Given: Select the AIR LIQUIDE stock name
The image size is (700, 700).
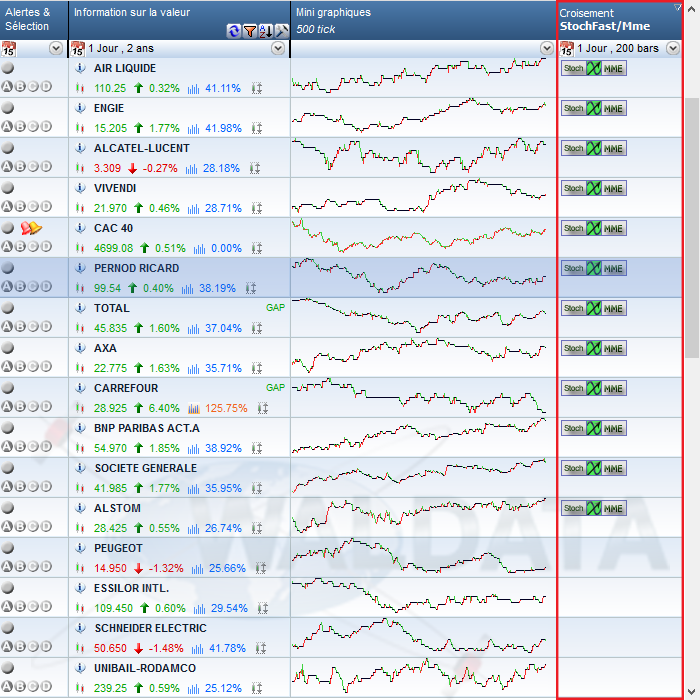Looking at the screenshot, I should (x=125, y=68).
